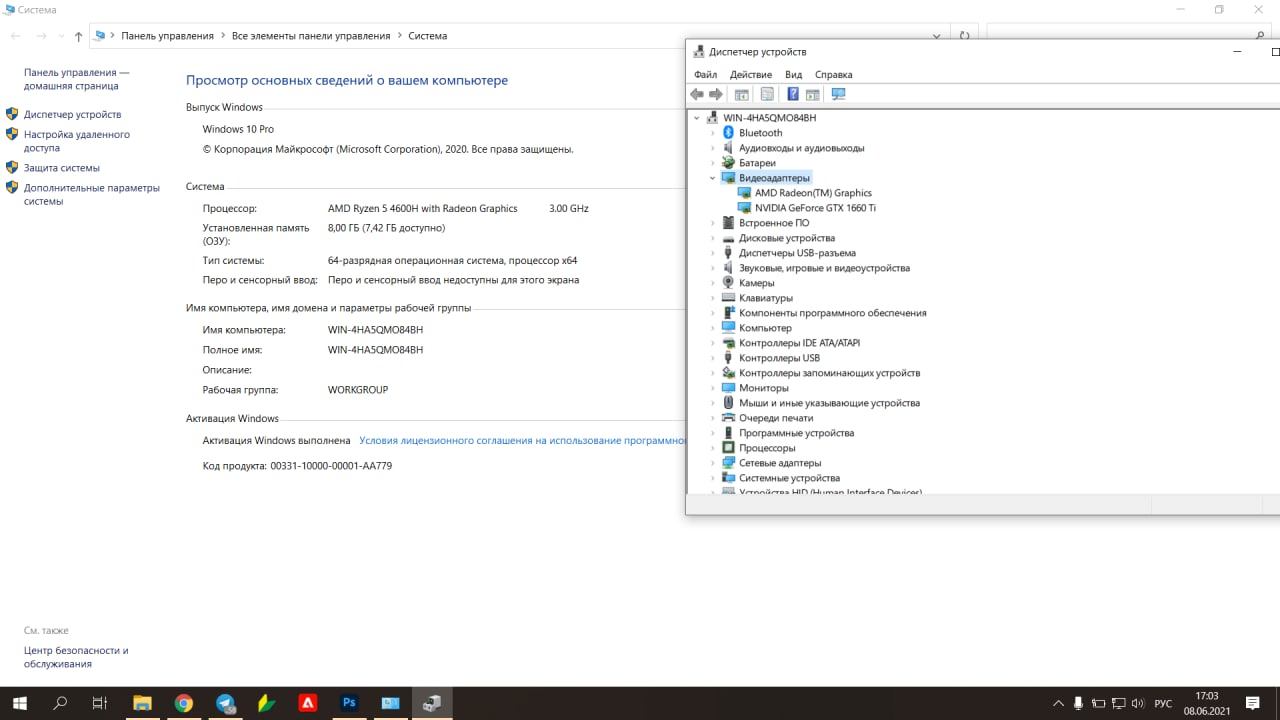The image size is (1280, 720).
Task: Open the Файл menu in Device Manager
Action: click(x=705, y=74)
